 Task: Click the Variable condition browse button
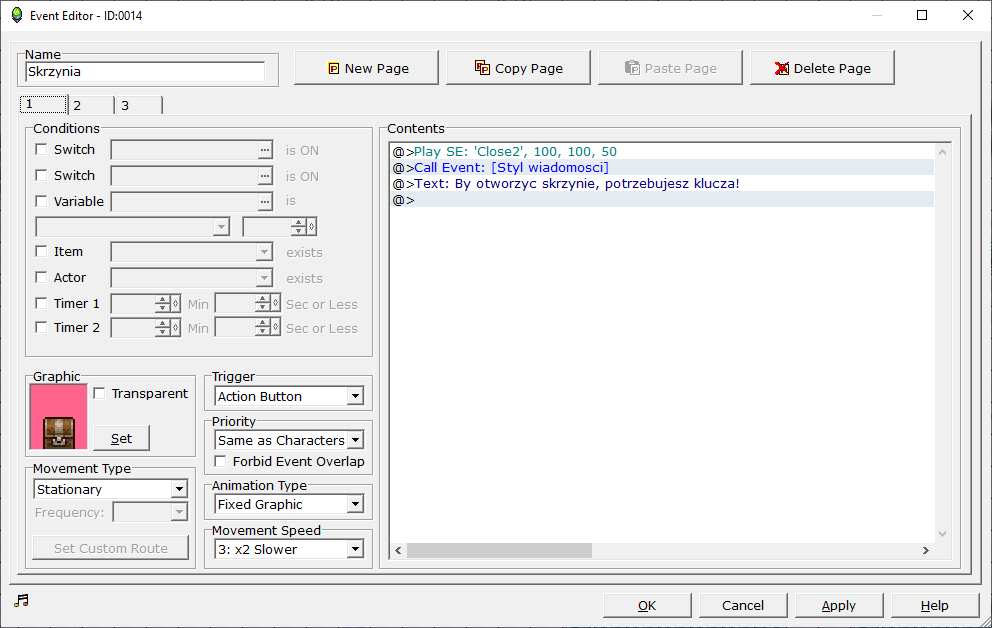coord(264,202)
